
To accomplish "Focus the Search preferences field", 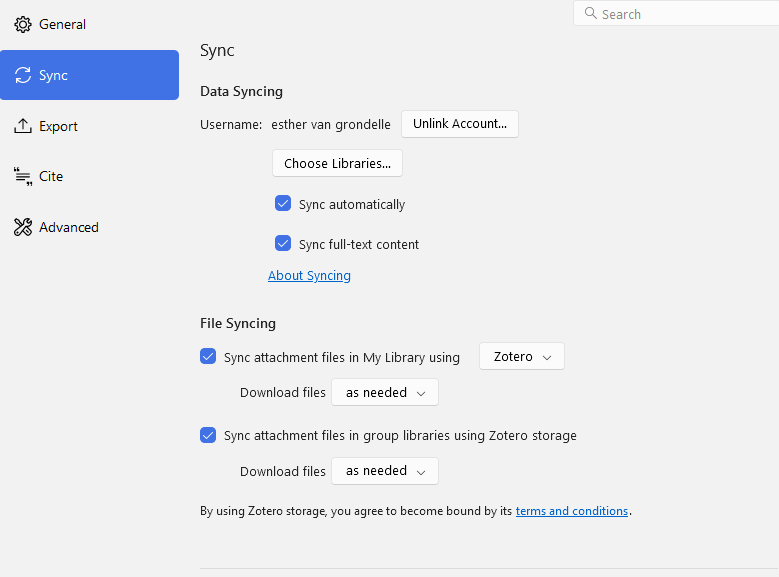I will 676,13.
